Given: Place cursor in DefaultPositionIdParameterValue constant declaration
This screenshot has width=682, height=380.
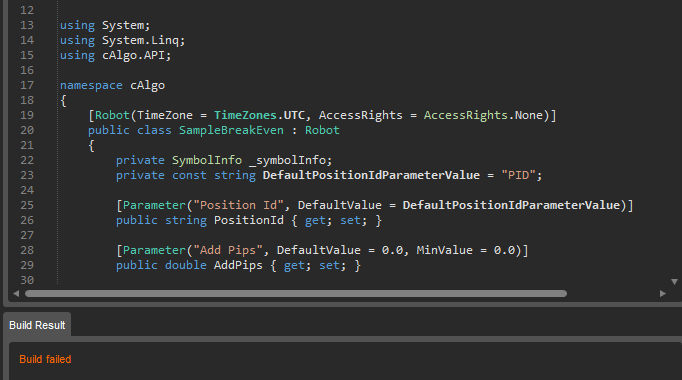Looking at the screenshot, I should coord(371,175).
